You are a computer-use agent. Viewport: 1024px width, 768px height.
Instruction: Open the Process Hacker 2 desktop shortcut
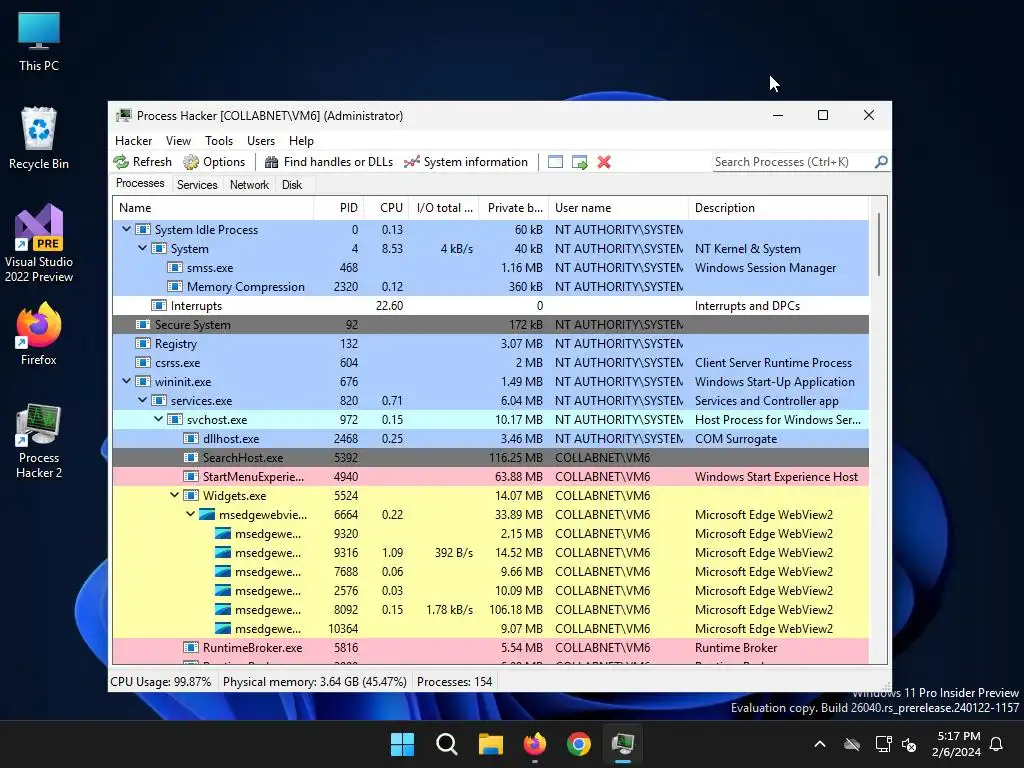pyautogui.click(x=39, y=441)
